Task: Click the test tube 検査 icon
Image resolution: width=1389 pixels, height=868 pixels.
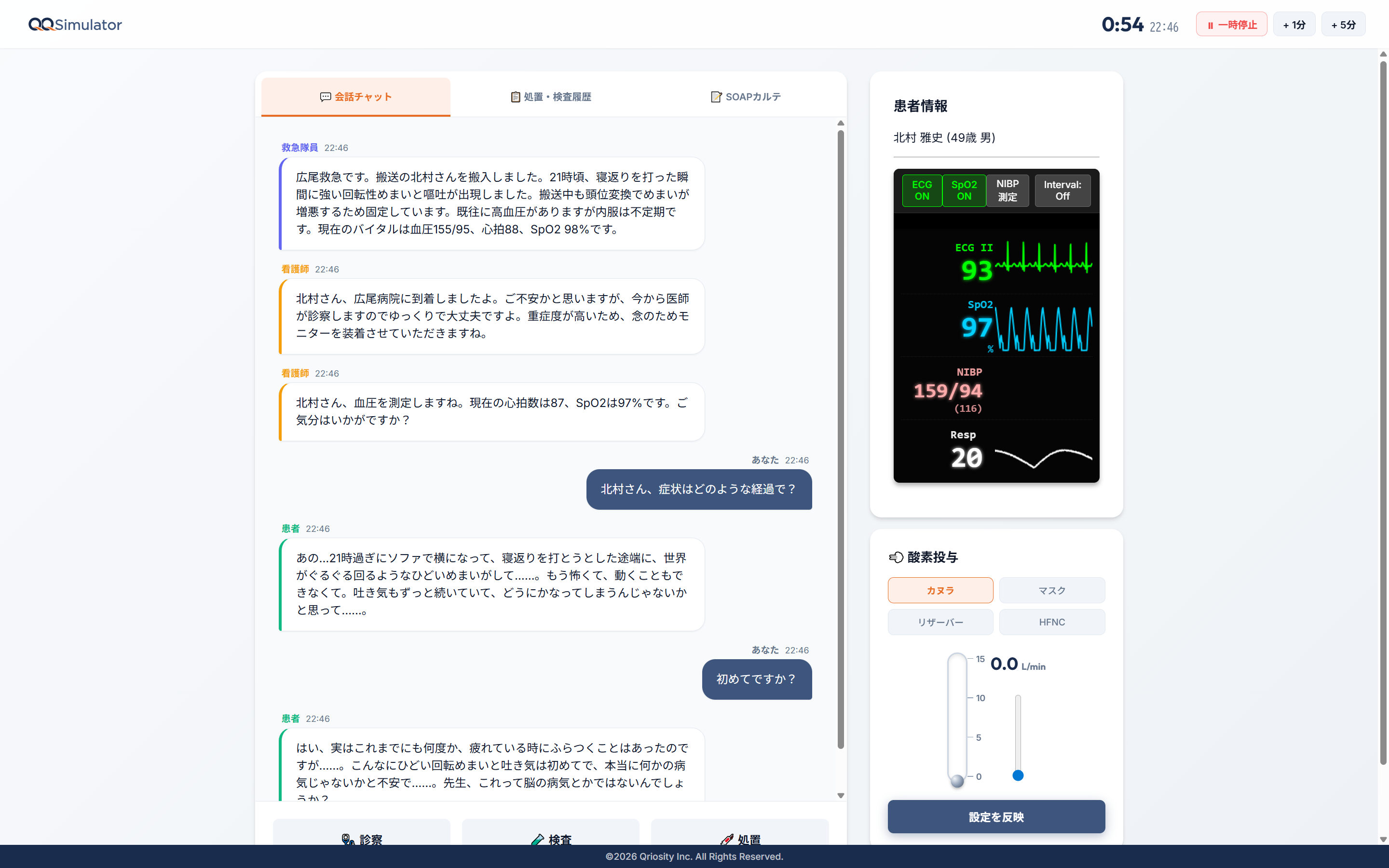Action: (538, 839)
